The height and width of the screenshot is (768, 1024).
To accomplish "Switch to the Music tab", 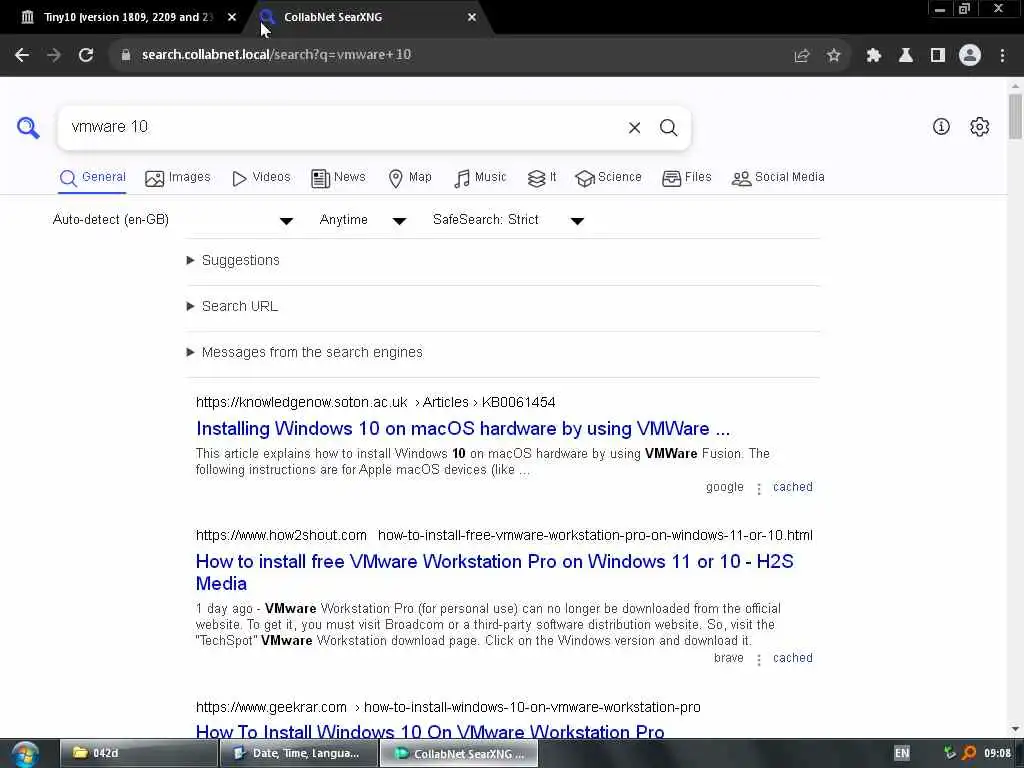I will tap(480, 177).
